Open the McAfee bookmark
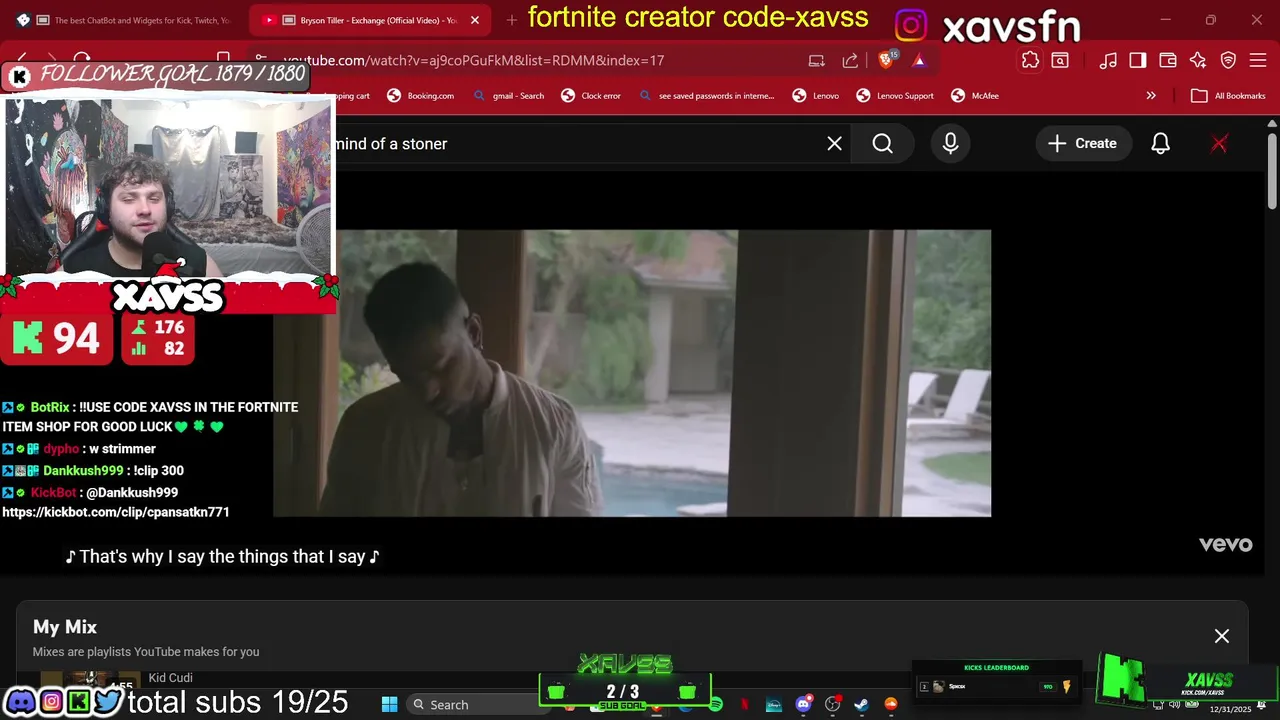The image size is (1280, 720). coord(975,96)
